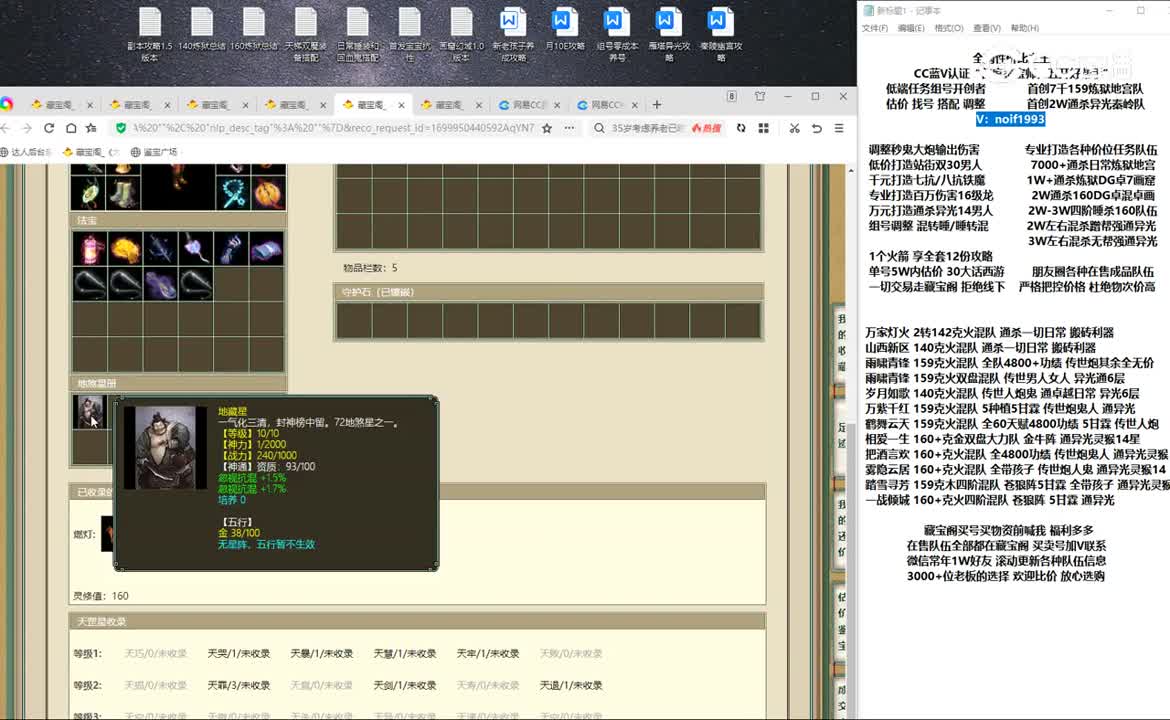Click the cyan bead necklace equipment icon

coord(234,194)
